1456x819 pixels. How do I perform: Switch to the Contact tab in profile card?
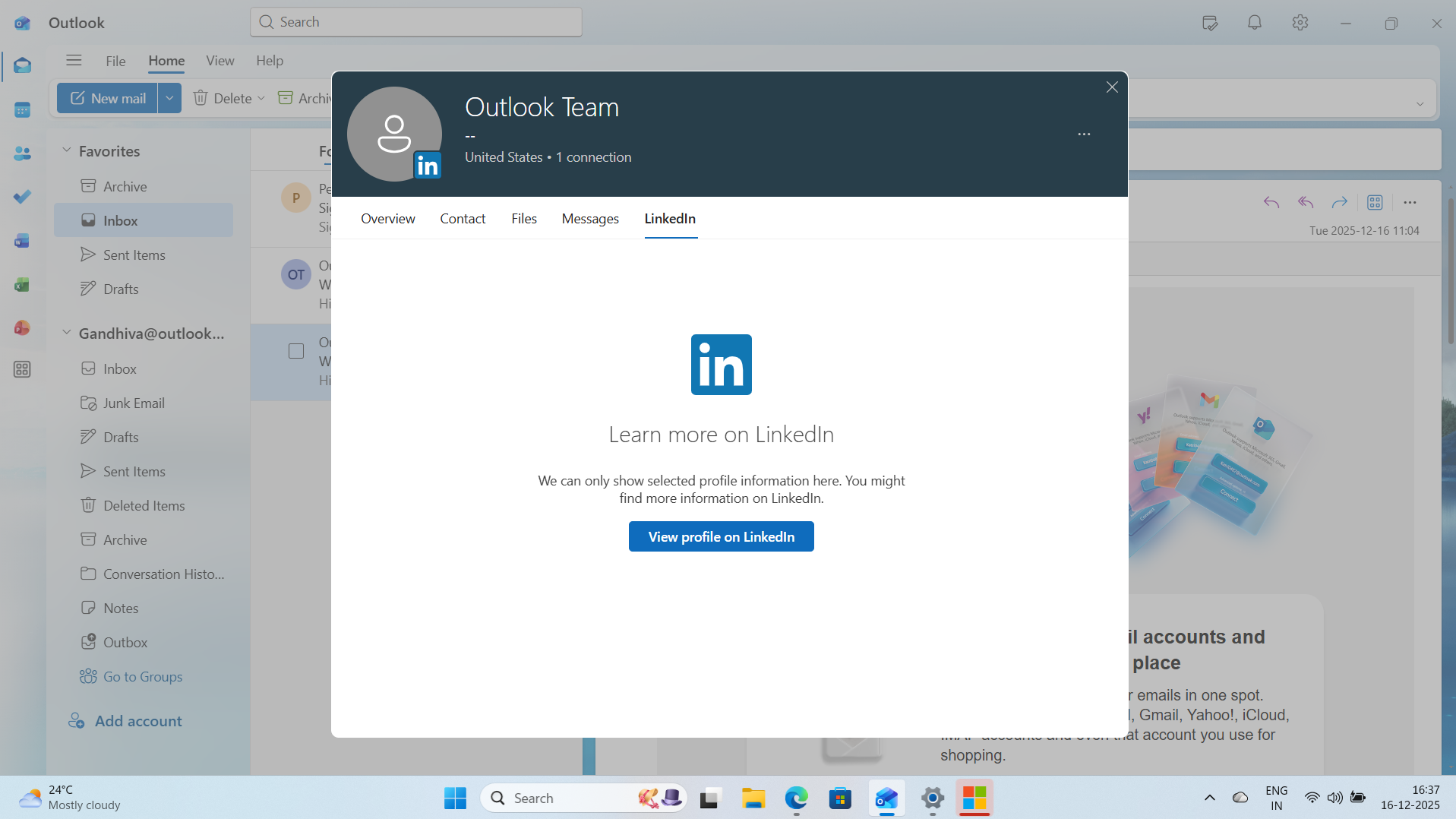(x=463, y=219)
